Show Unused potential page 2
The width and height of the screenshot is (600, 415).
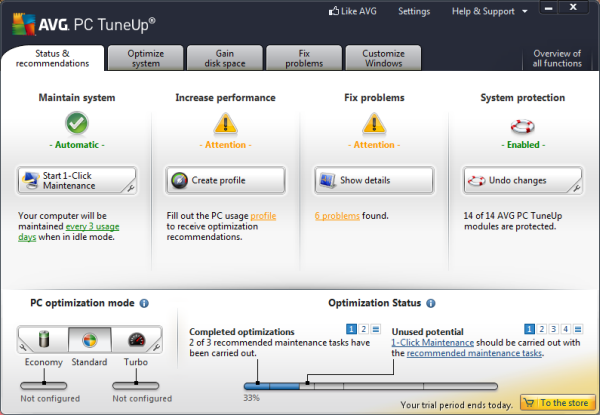[541, 329]
